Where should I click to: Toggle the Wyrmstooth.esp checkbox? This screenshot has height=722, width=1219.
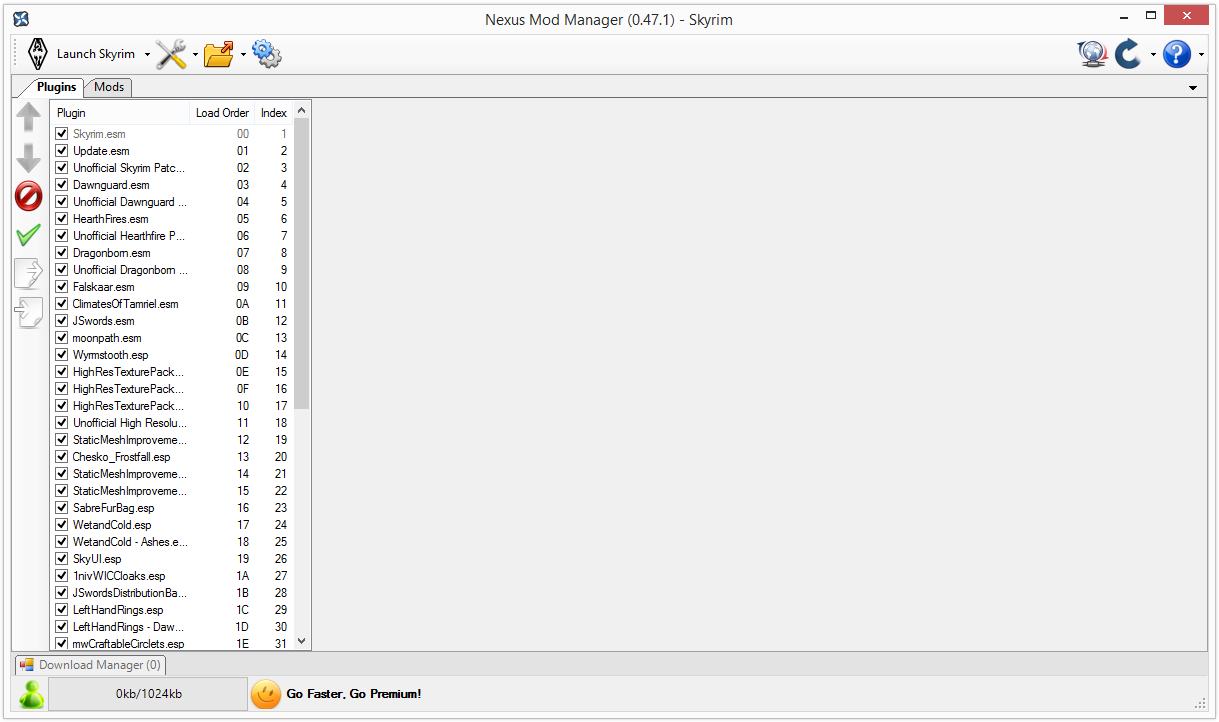tap(62, 355)
